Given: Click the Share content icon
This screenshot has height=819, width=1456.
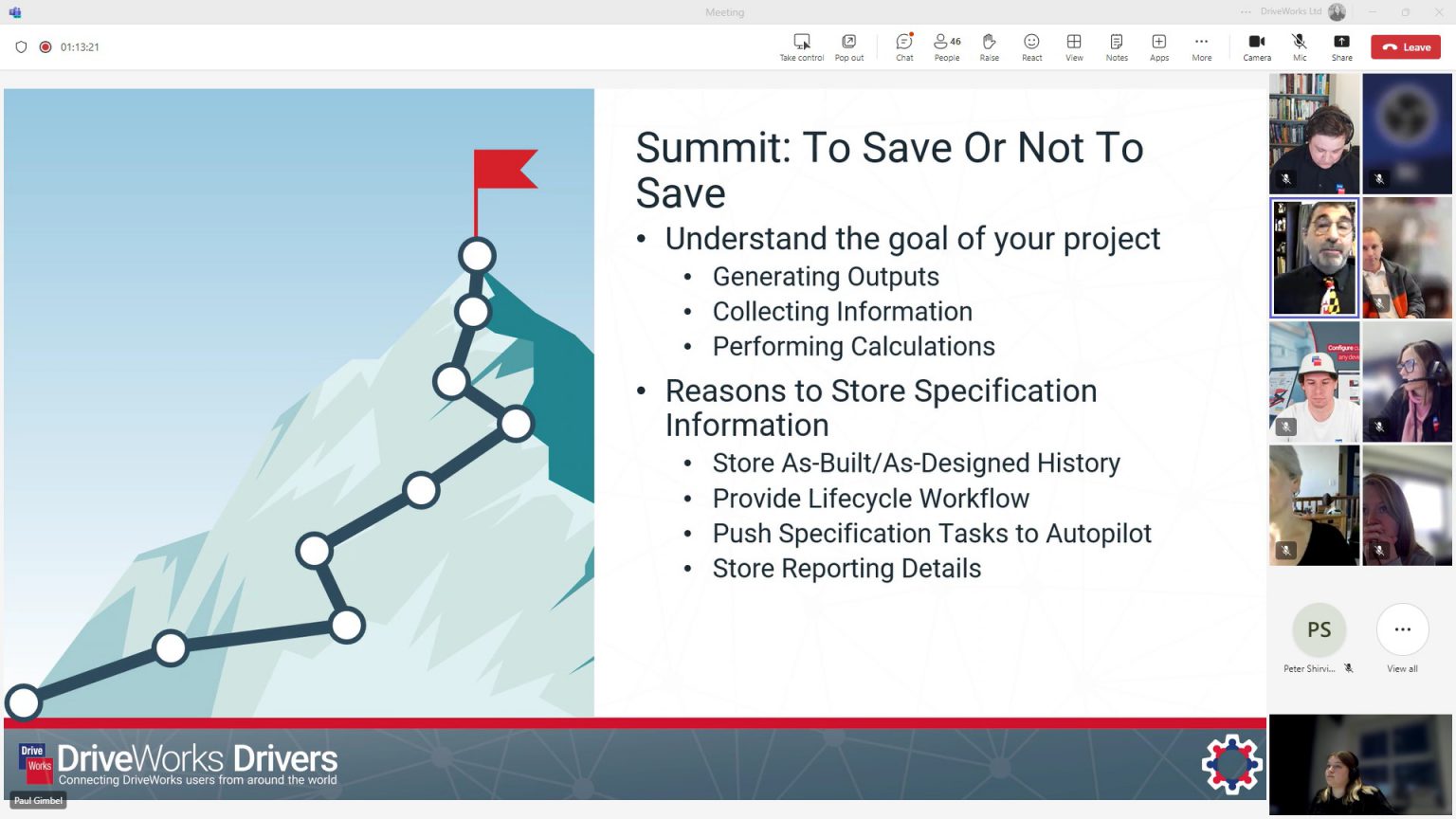Looking at the screenshot, I should (x=1341, y=46).
